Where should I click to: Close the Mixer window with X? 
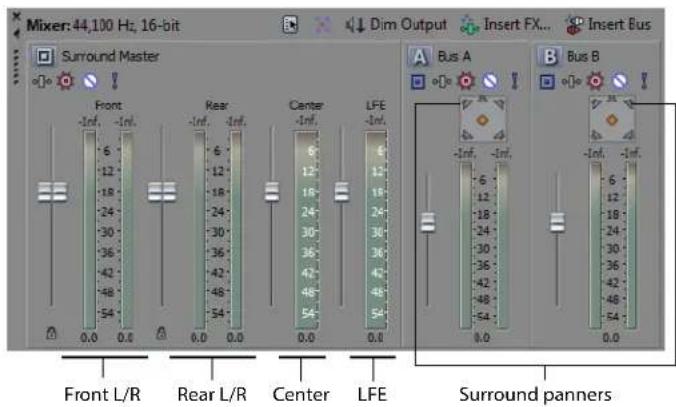[16, 17]
